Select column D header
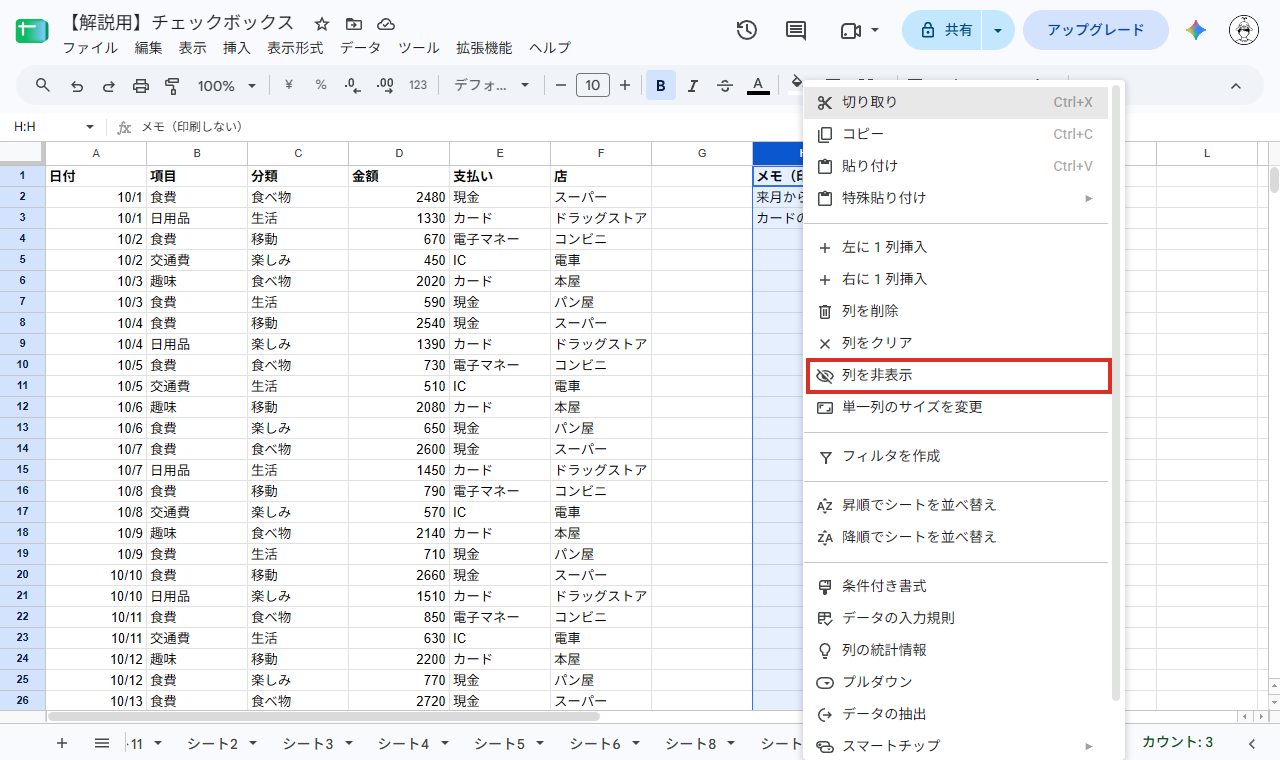This screenshot has width=1280, height=760. (x=399, y=153)
